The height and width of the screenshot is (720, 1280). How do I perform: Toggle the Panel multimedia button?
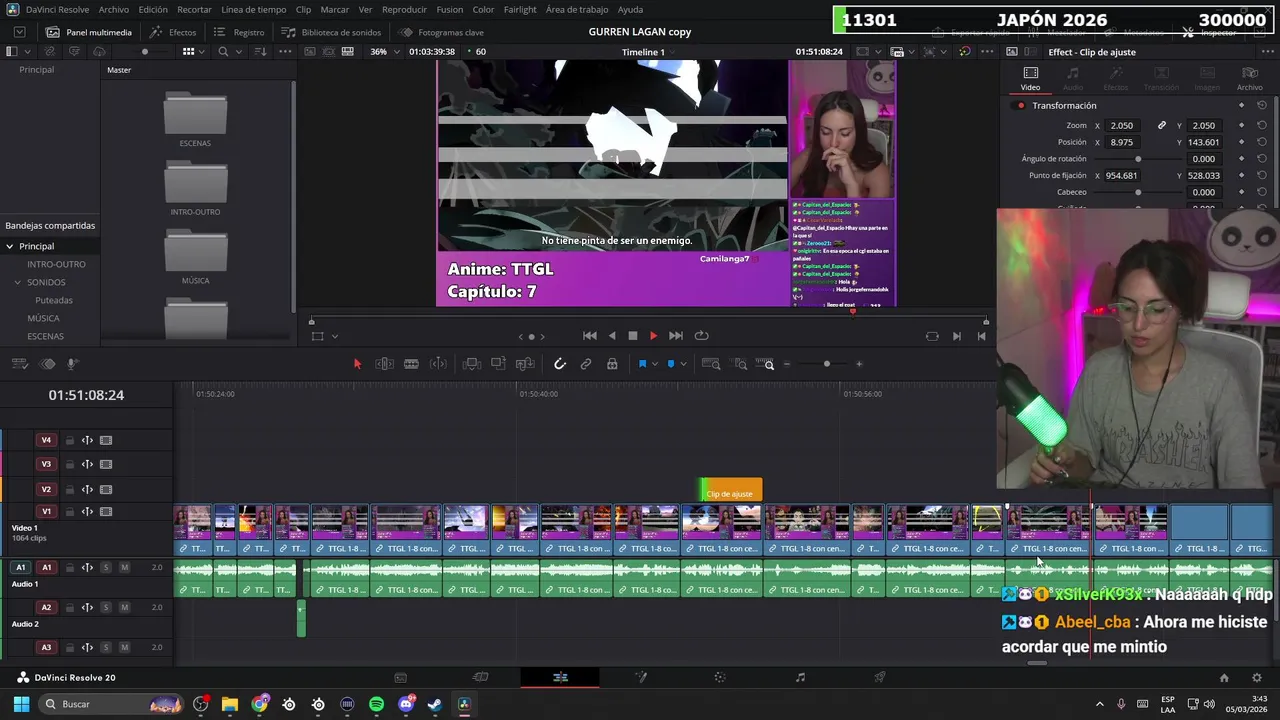coord(88,32)
